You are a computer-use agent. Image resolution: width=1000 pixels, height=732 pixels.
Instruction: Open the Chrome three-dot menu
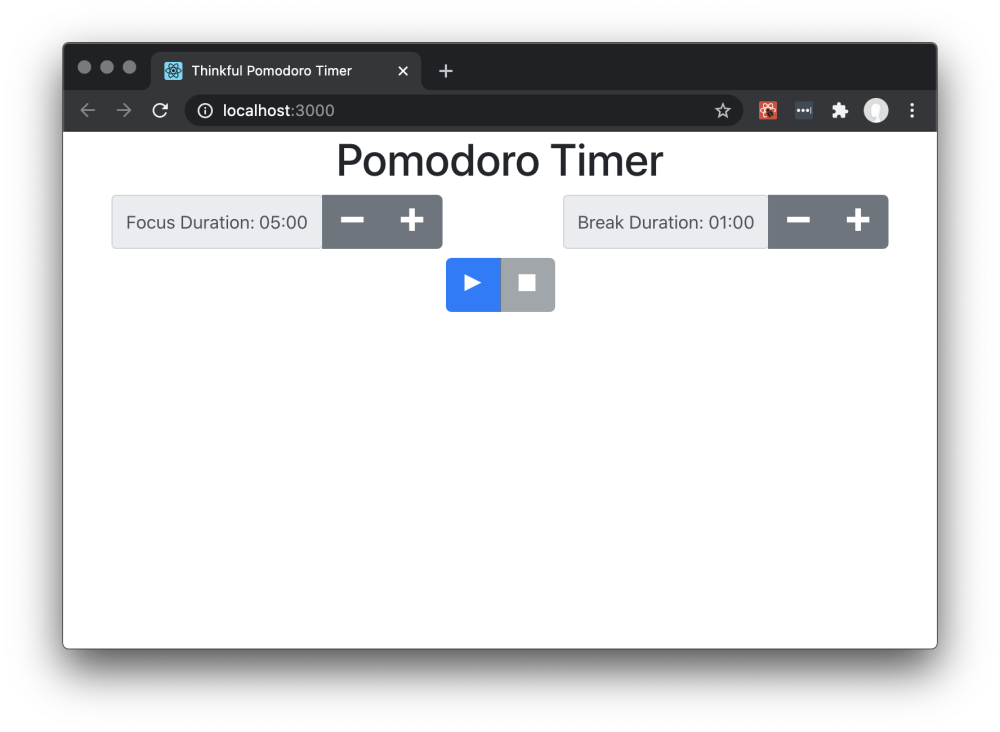(x=912, y=110)
